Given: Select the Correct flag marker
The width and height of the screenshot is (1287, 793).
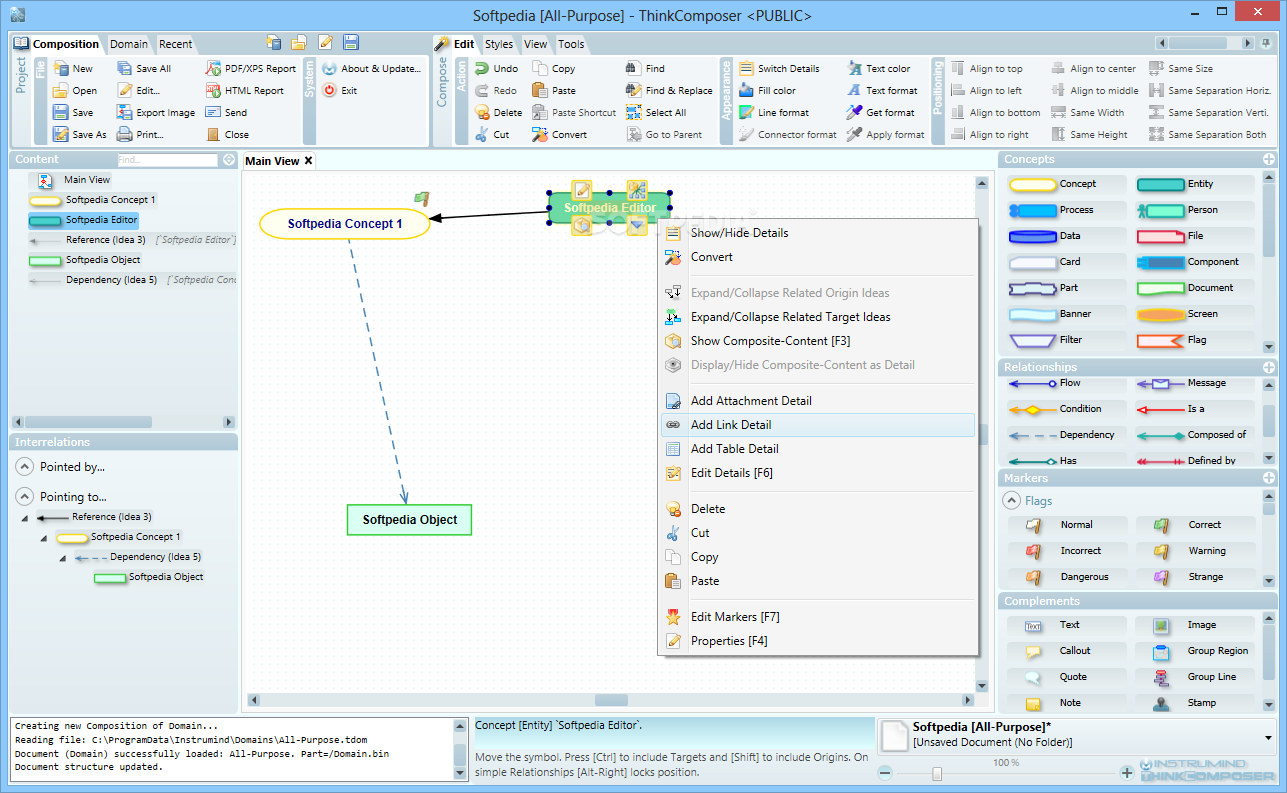Looking at the screenshot, I should point(1161,525).
